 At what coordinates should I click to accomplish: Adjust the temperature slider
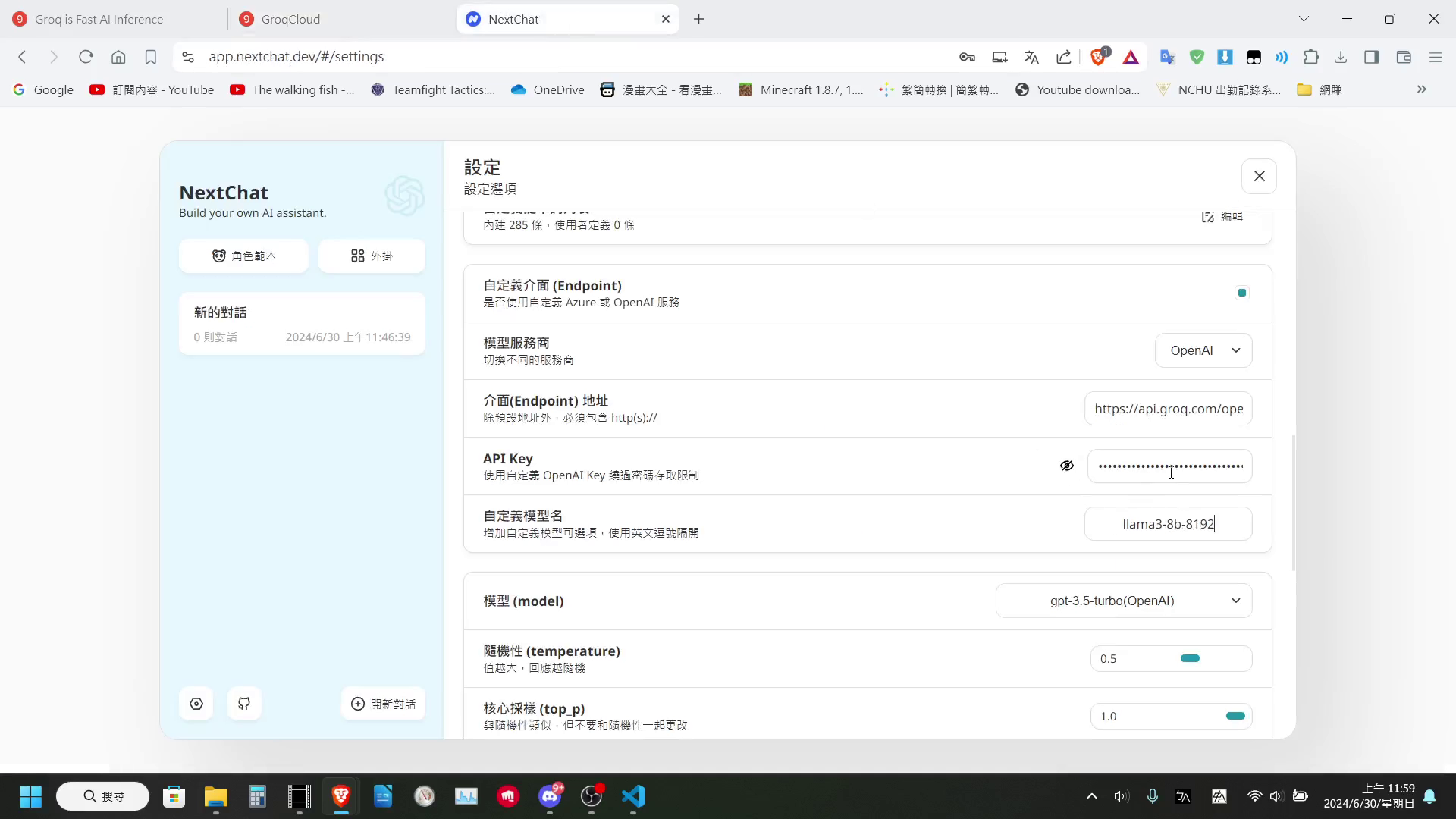click(1190, 658)
